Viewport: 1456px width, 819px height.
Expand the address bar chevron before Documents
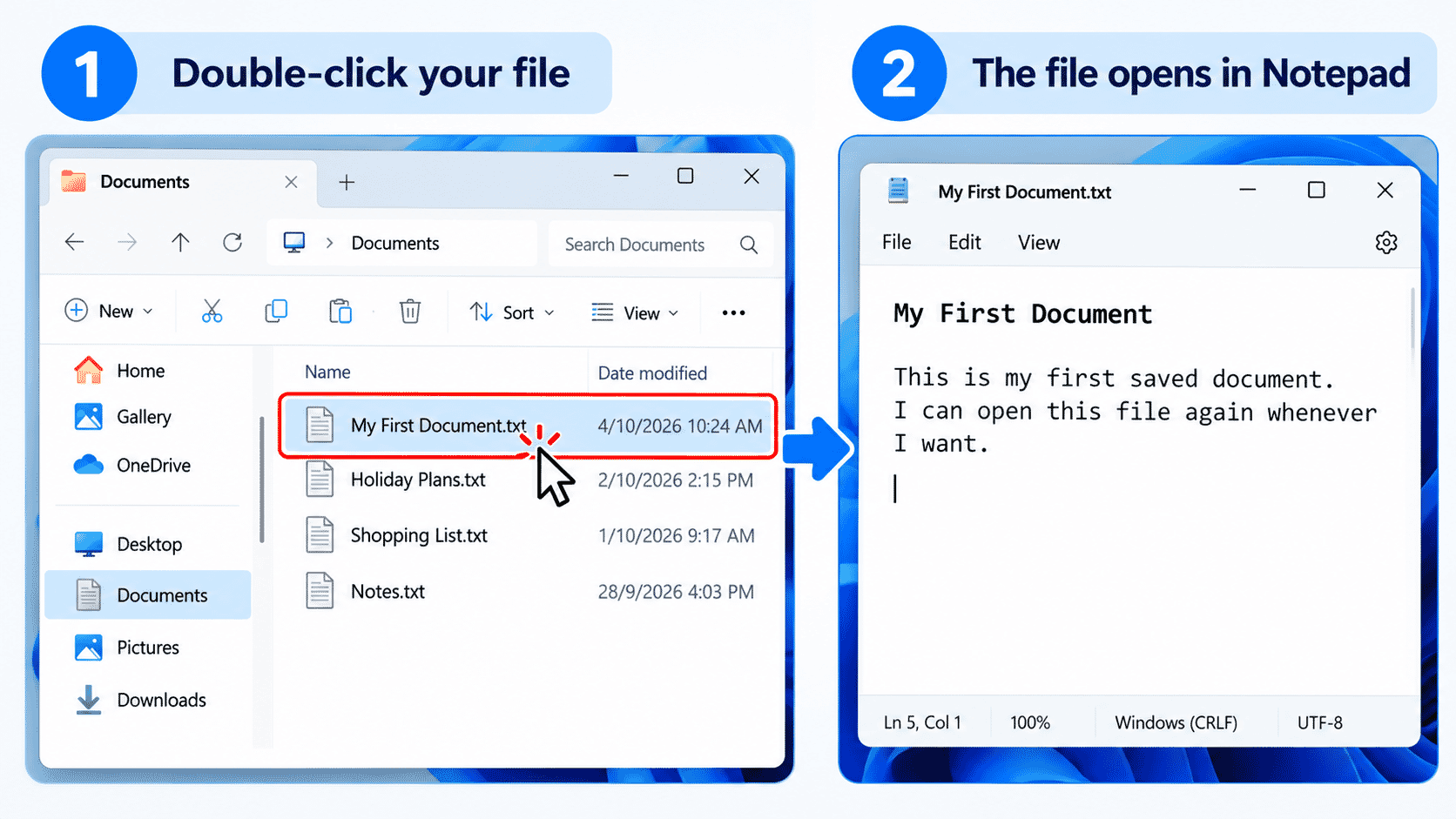pos(329,243)
